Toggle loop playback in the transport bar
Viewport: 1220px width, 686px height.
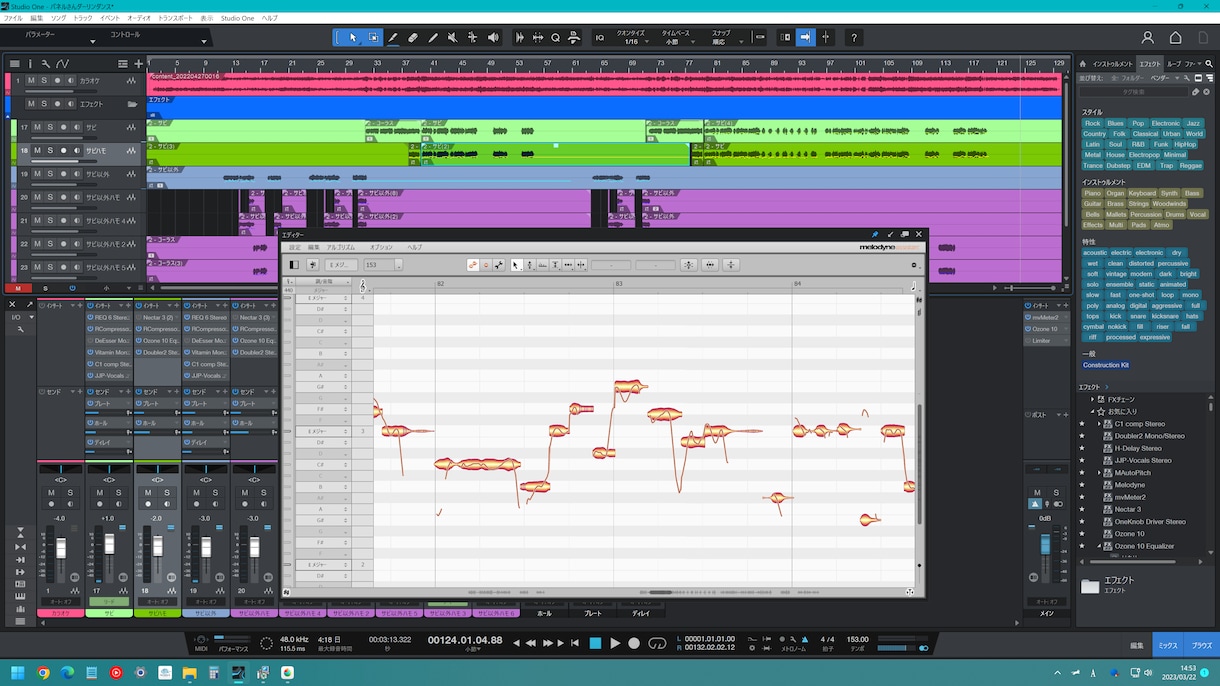pos(657,644)
